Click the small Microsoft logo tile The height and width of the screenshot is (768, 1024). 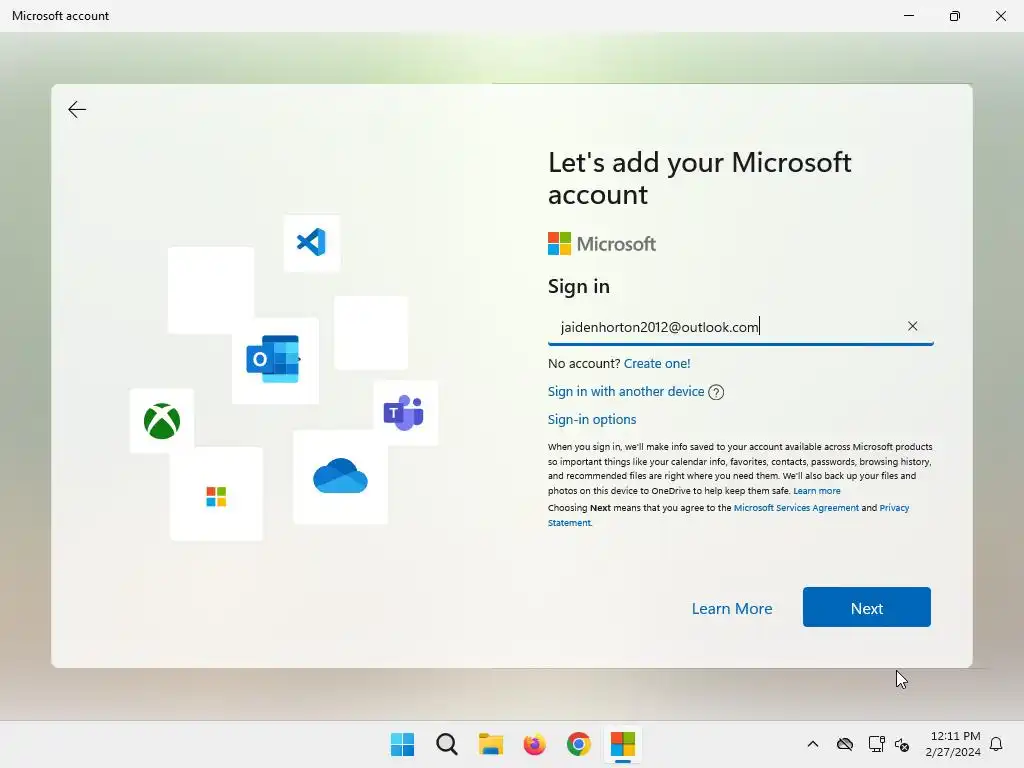[x=216, y=496]
